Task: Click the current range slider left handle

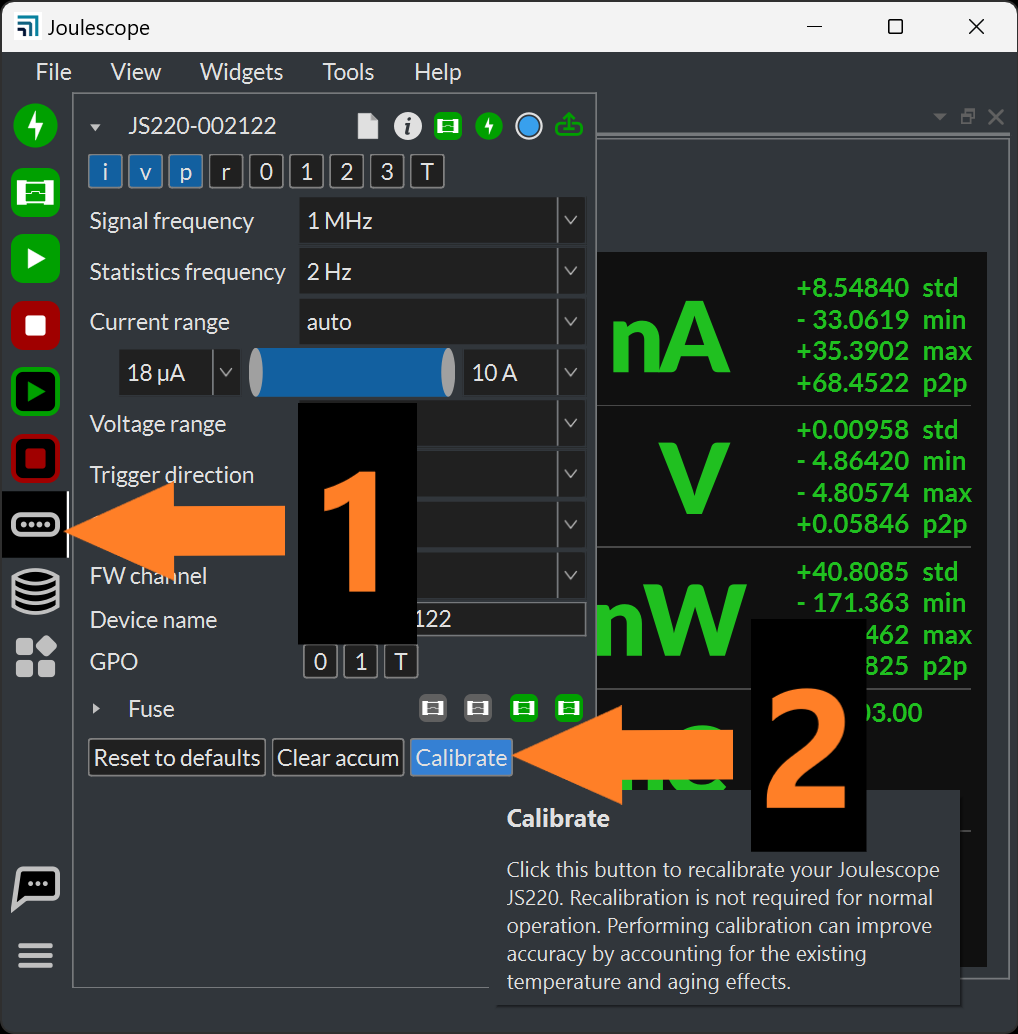Action: [x=256, y=373]
